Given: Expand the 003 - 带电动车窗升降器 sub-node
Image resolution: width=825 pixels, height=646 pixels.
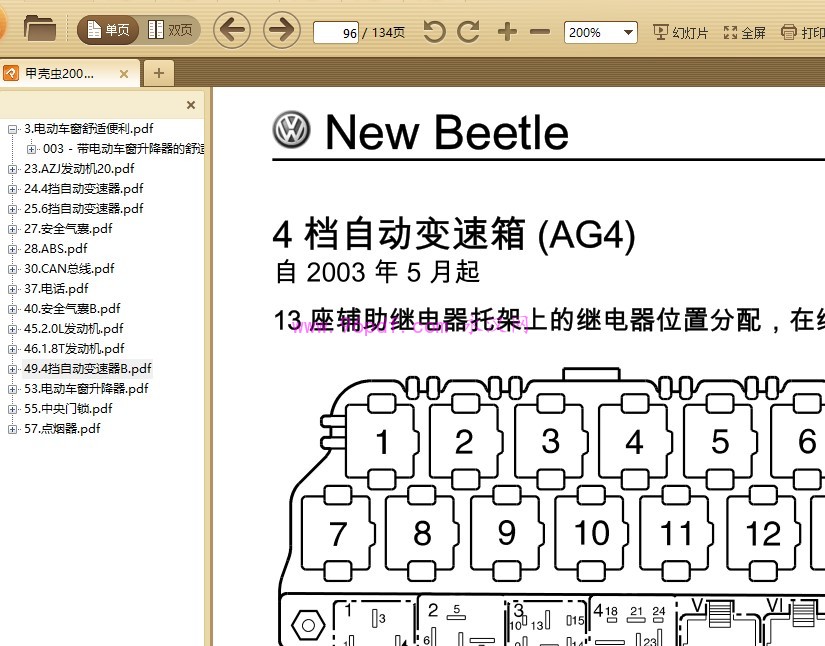Looking at the screenshot, I should point(32,149).
